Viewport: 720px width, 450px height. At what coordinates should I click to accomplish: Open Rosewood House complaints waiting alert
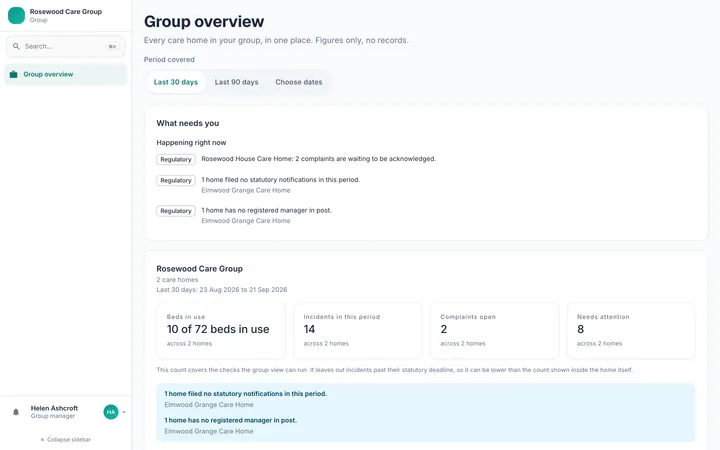point(319,159)
